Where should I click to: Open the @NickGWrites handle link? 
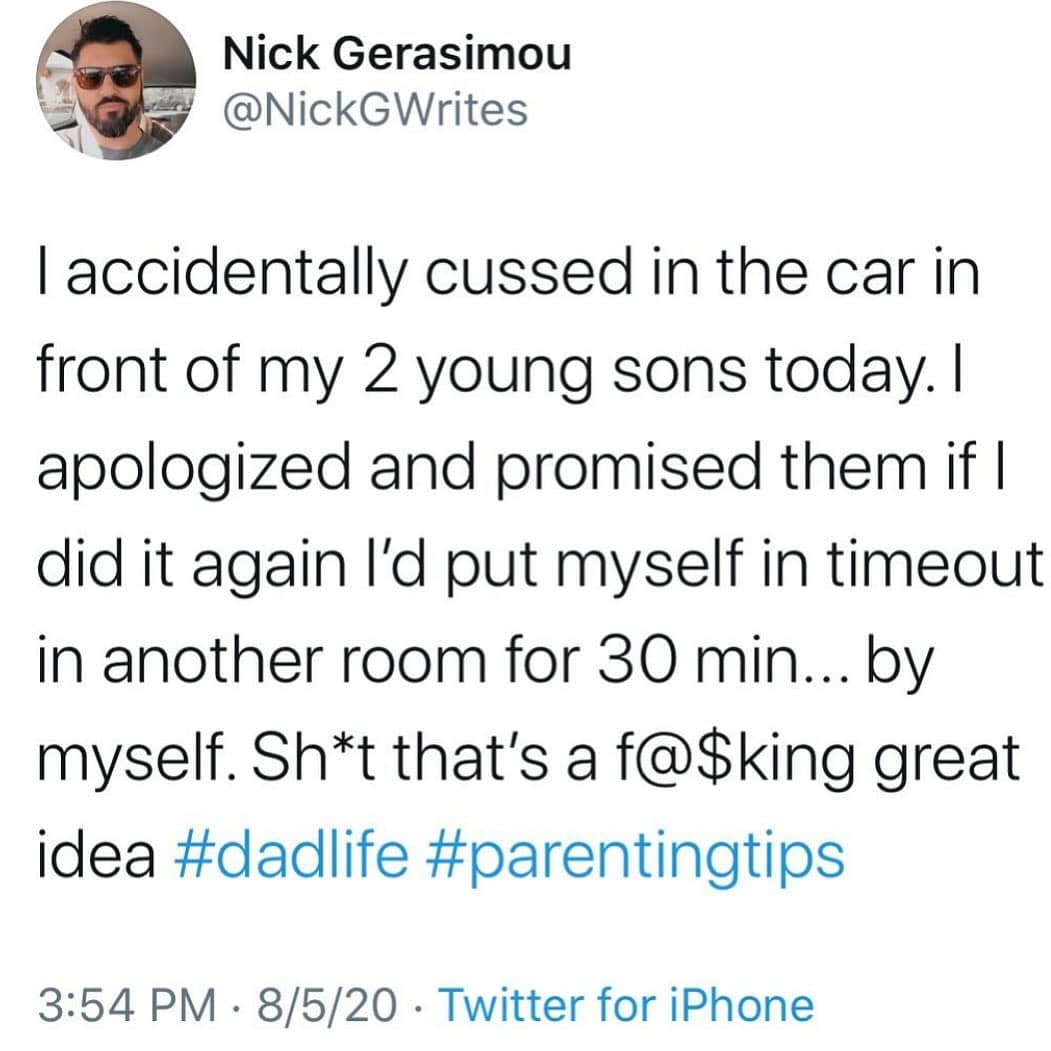(376, 110)
